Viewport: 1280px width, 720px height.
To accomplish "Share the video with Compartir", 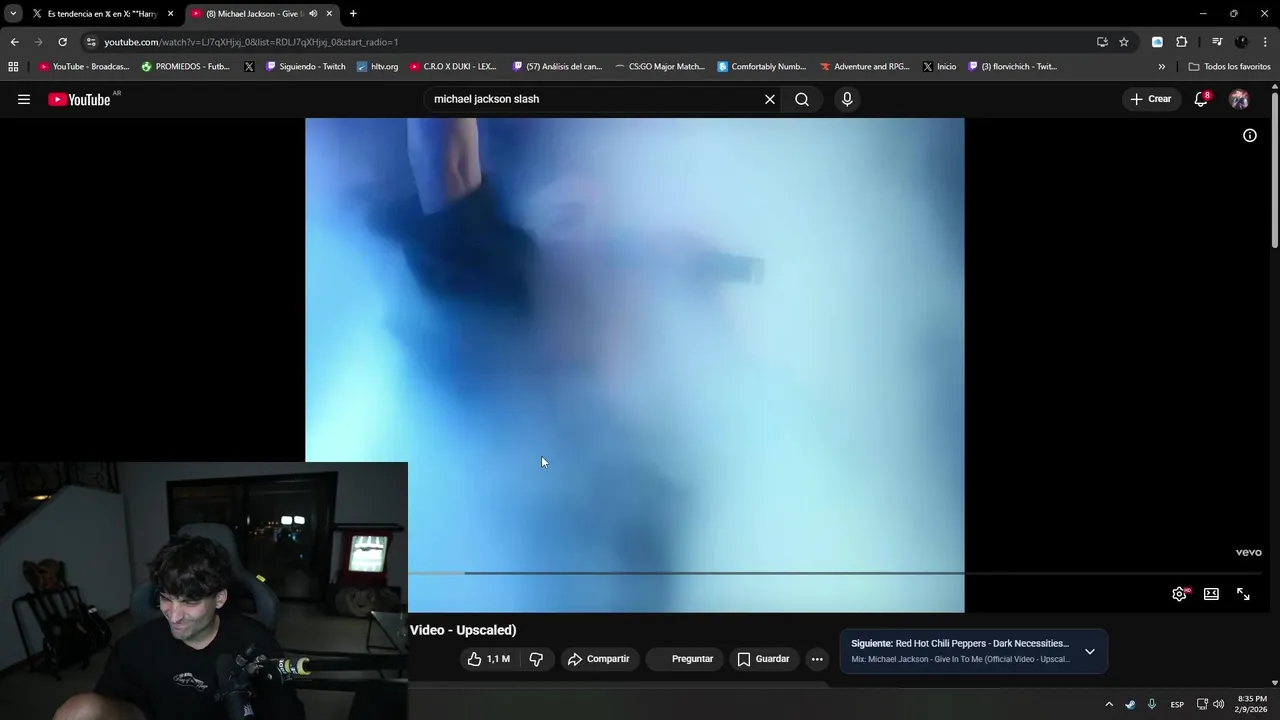I will pyautogui.click(x=598, y=659).
